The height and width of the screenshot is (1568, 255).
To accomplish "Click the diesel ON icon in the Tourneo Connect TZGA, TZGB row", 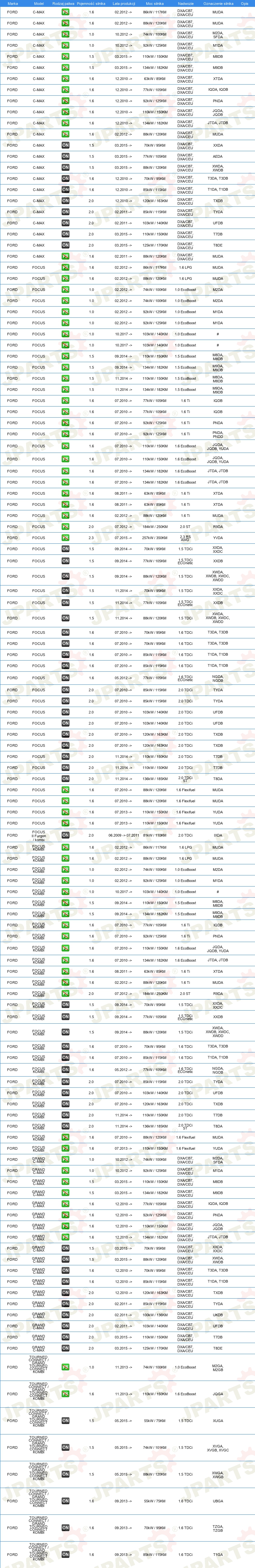I will pos(65,1528).
